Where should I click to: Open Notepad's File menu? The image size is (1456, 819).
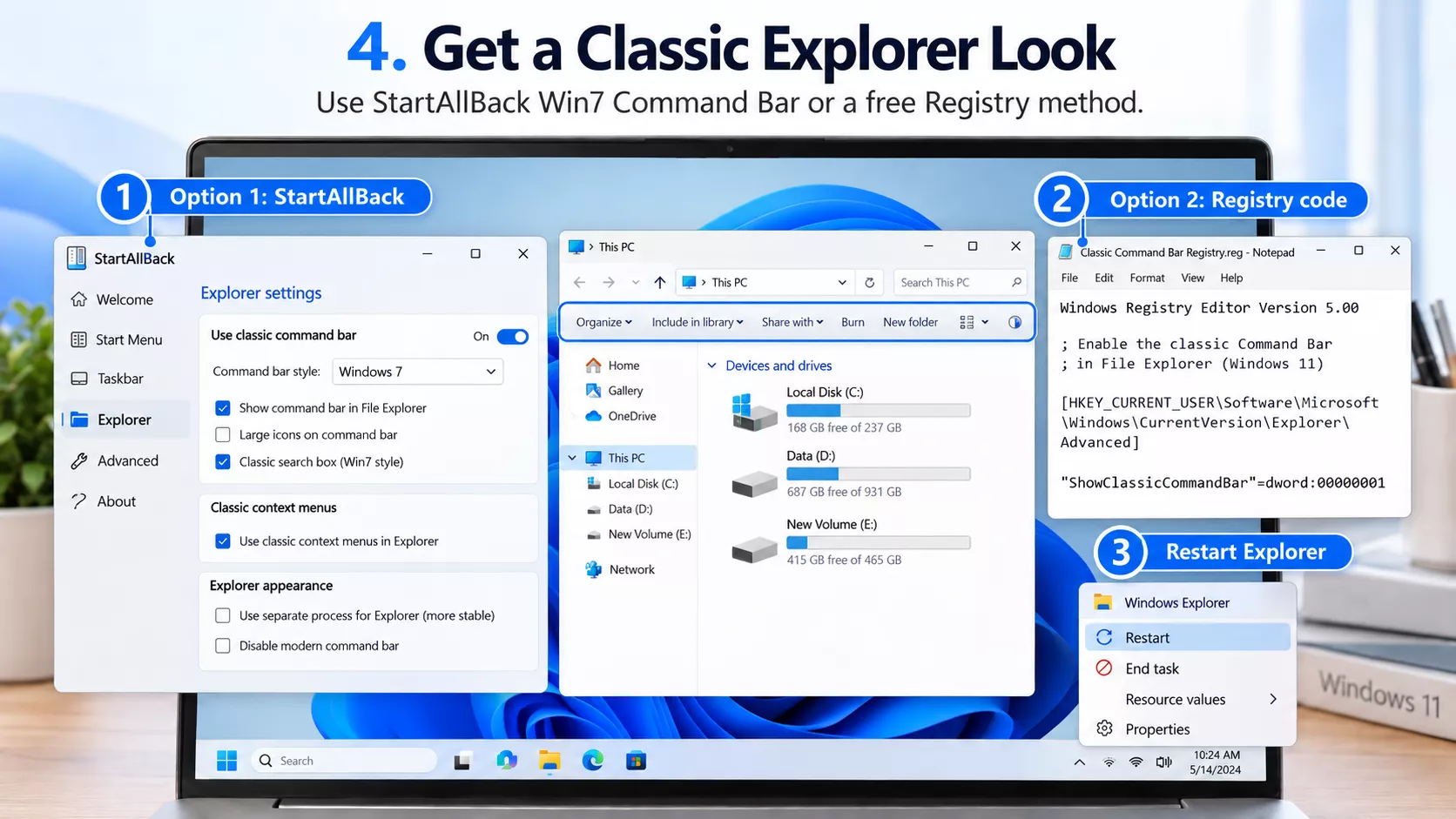1069,278
